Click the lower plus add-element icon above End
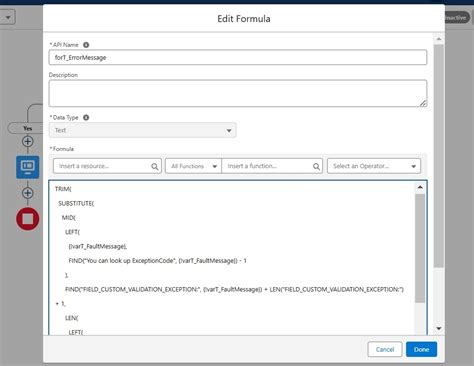 28,193
